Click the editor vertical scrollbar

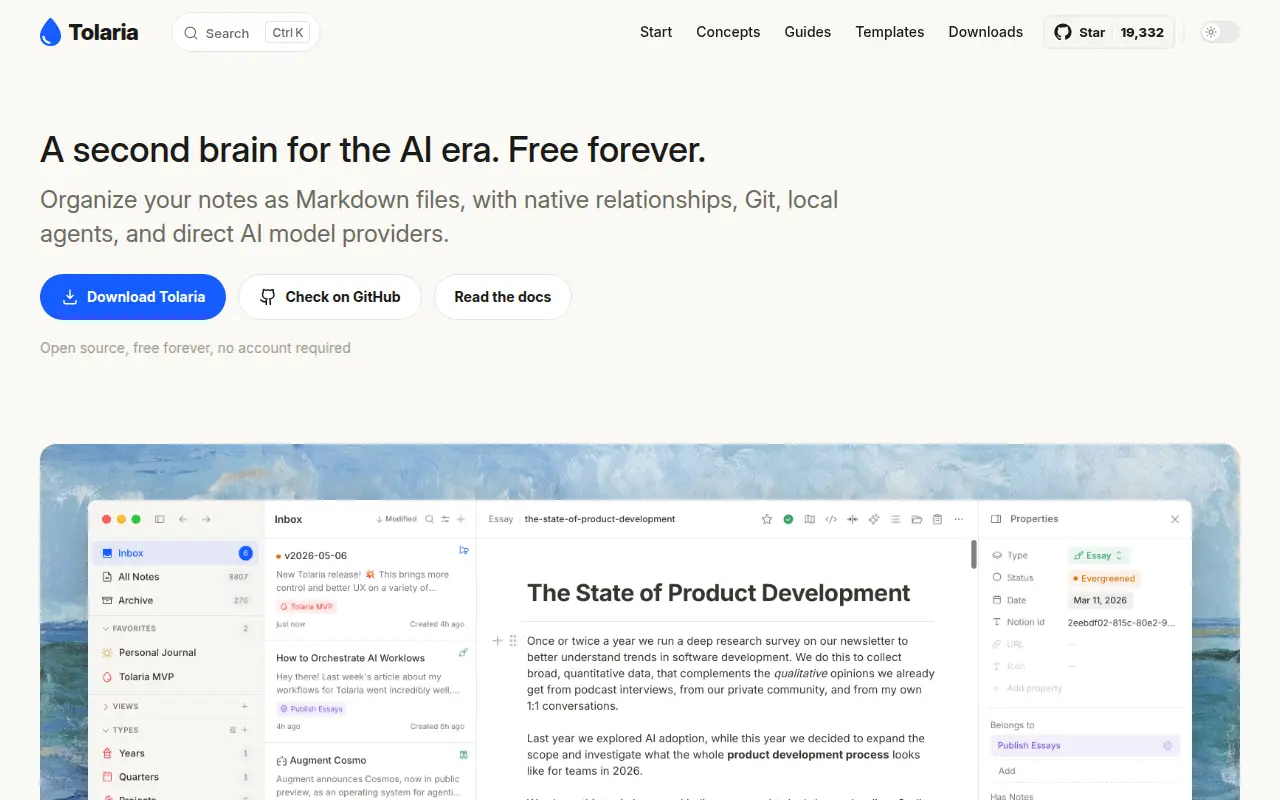coord(974,555)
